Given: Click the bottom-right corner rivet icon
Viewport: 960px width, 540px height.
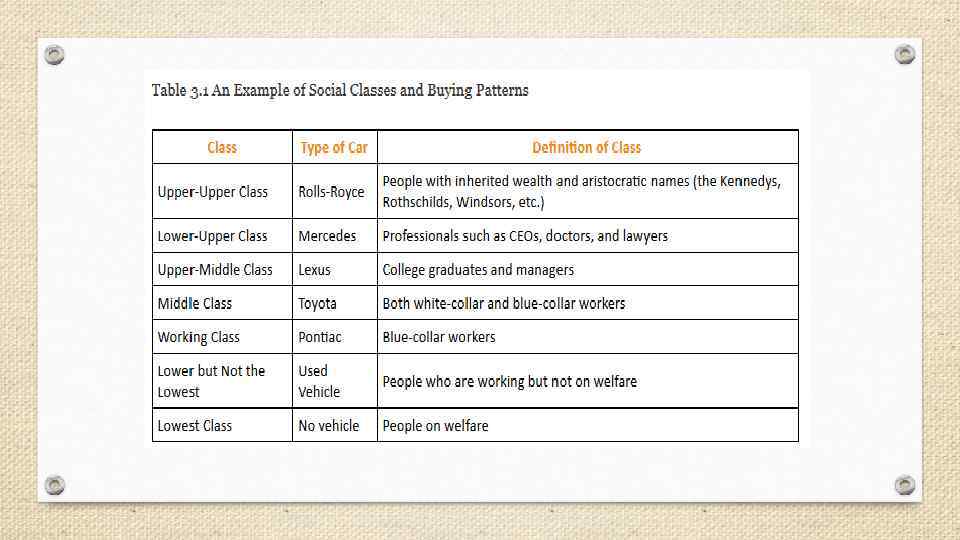Looking at the screenshot, I should point(905,485).
